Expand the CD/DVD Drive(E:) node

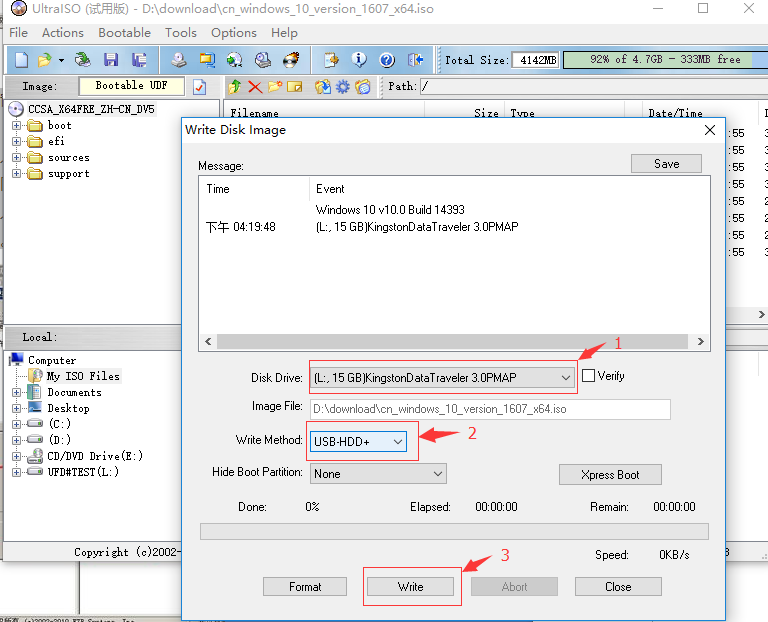[16, 456]
